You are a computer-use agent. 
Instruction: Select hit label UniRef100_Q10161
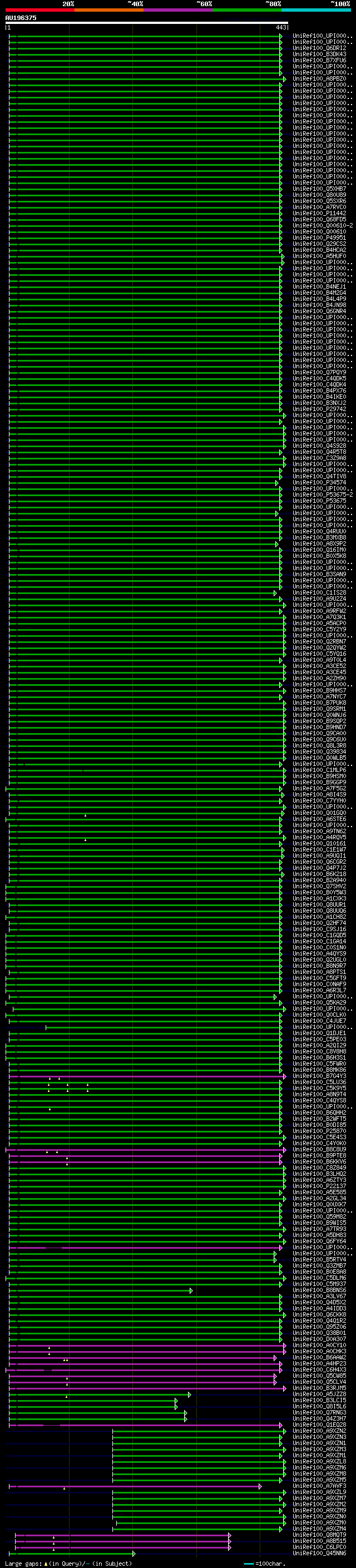point(319,844)
